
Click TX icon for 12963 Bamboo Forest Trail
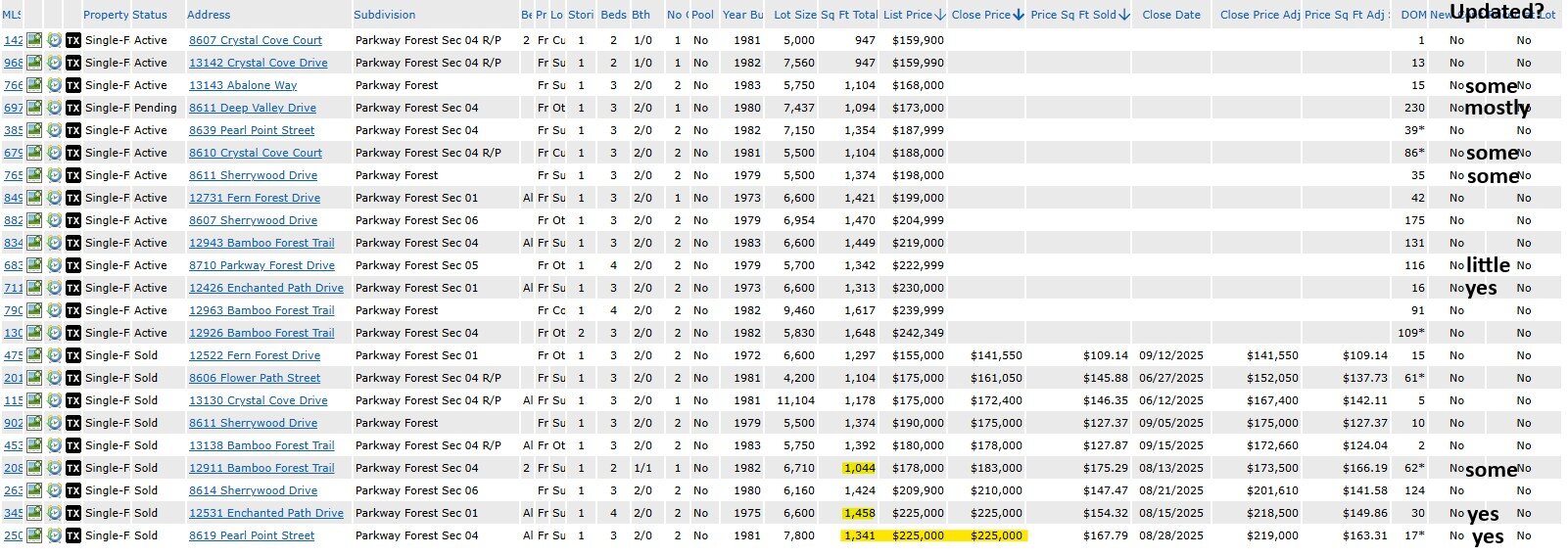pos(73,310)
